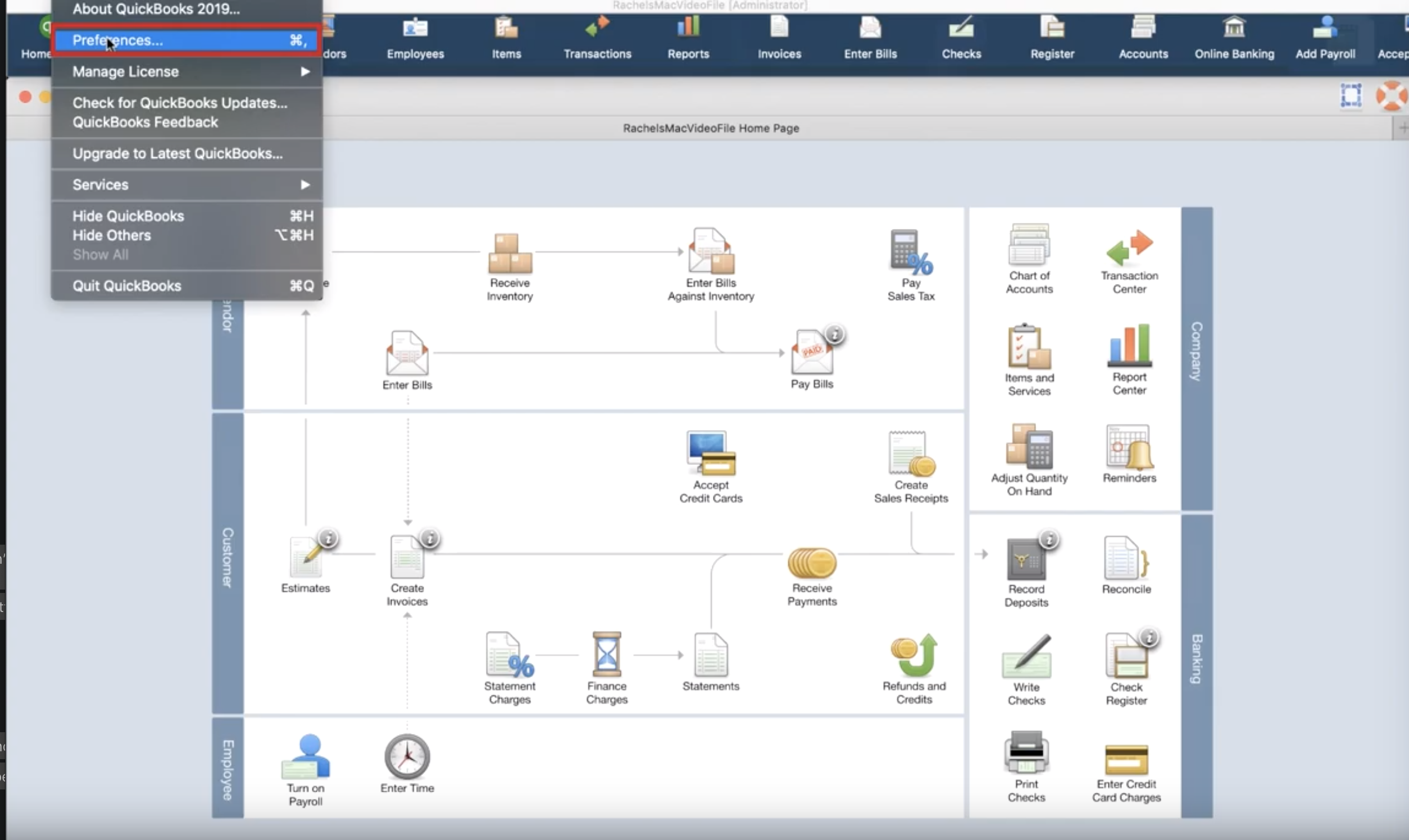Image resolution: width=1409 pixels, height=840 pixels.
Task: Select the Customer section side tab
Action: click(228, 563)
